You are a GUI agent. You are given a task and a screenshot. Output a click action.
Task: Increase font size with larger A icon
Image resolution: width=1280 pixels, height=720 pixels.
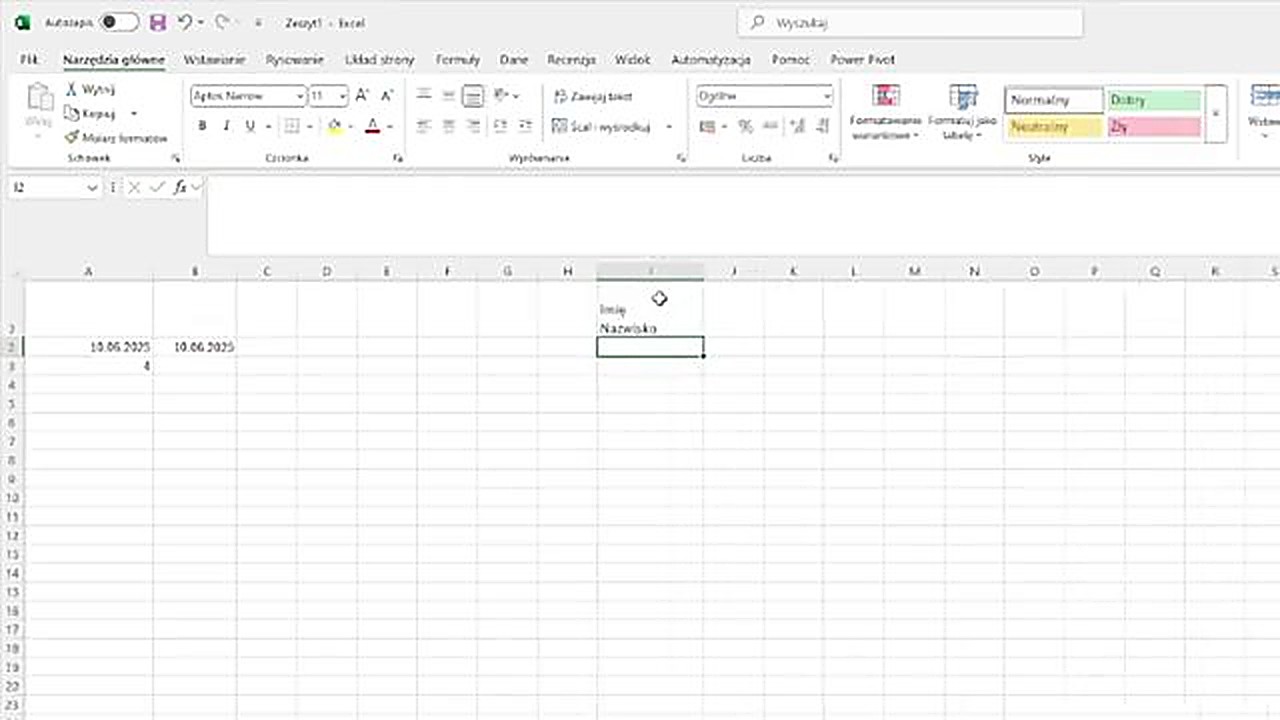point(362,96)
